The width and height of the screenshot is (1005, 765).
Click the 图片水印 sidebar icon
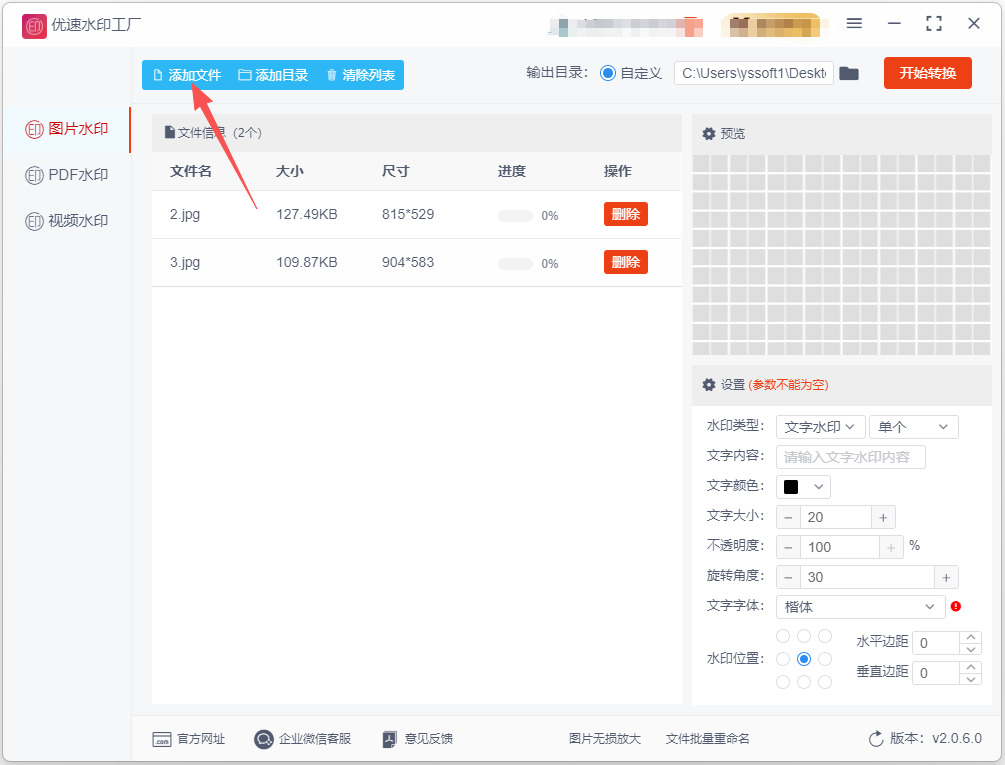[x=34, y=129]
